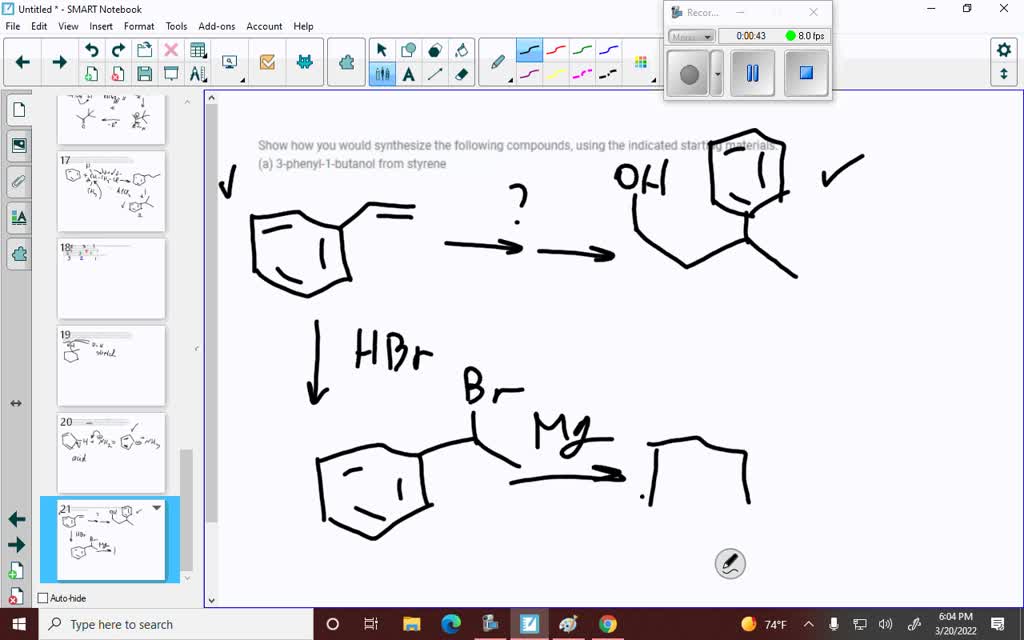Open page 21 thumbnail dropdown menu
The image size is (1024, 640).
click(156, 509)
